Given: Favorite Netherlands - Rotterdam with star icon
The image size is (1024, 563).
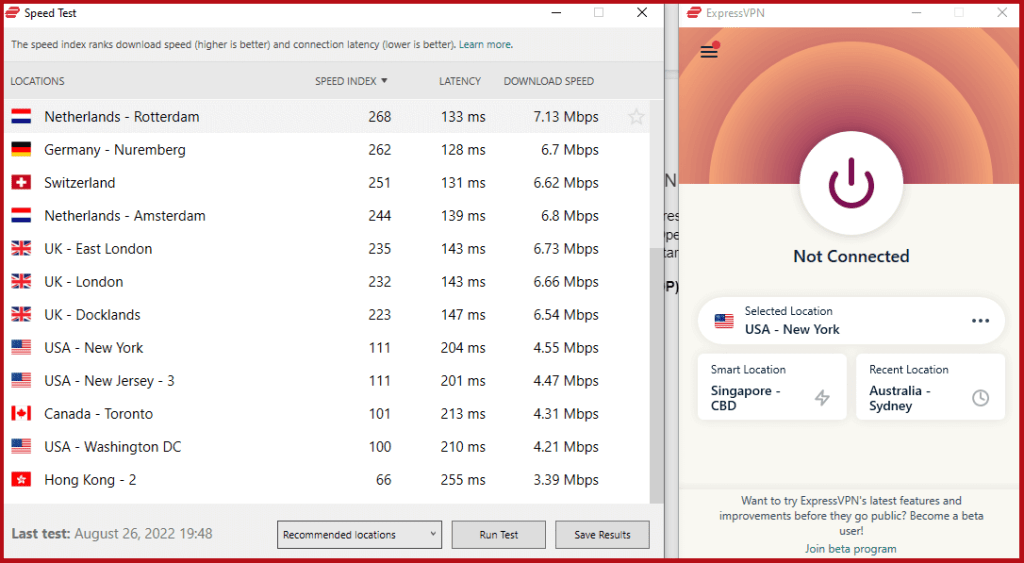Looking at the screenshot, I should point(636,117).
